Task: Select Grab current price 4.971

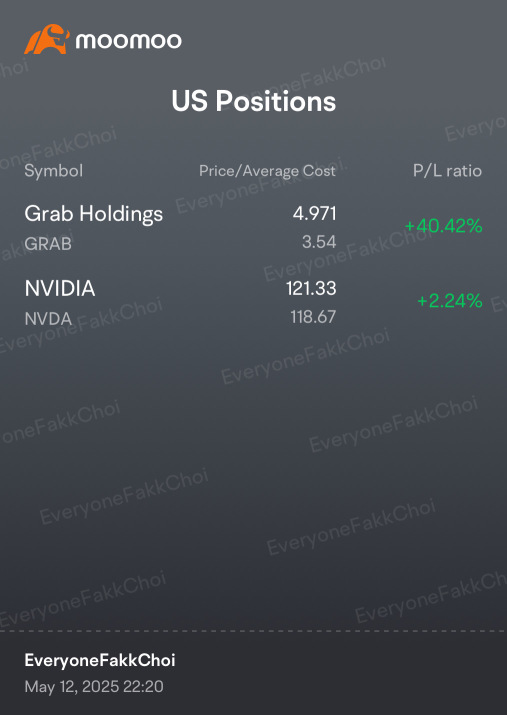Action: (x=314, y=213)
